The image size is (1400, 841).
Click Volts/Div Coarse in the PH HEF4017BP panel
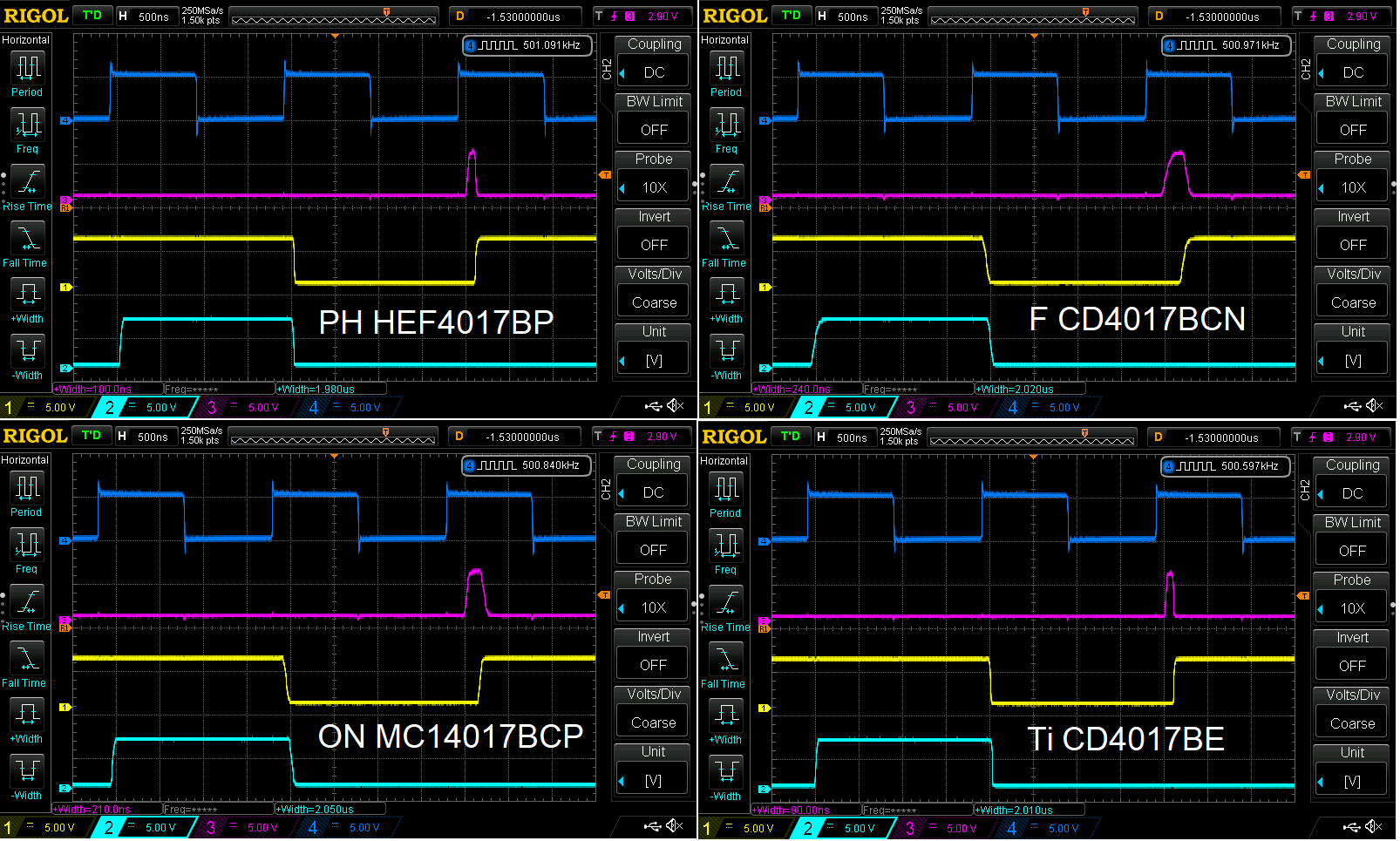click(x=654, y=292)
